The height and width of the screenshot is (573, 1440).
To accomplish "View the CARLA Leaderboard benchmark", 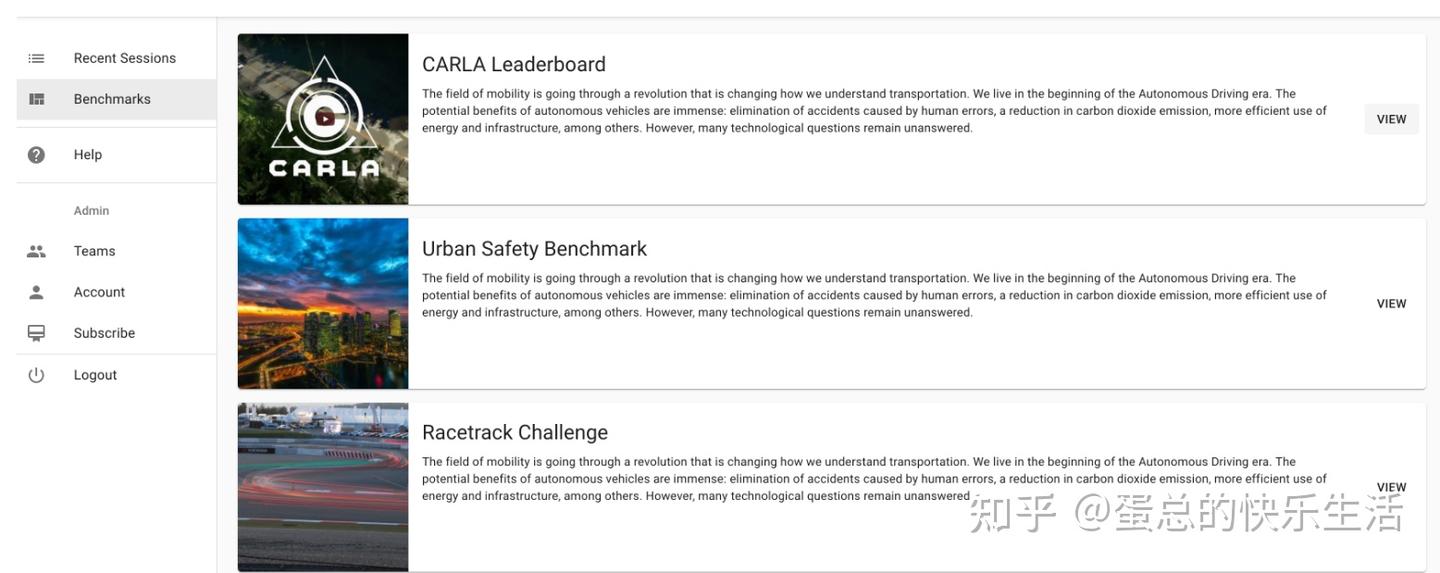I will pos(1391,119).
